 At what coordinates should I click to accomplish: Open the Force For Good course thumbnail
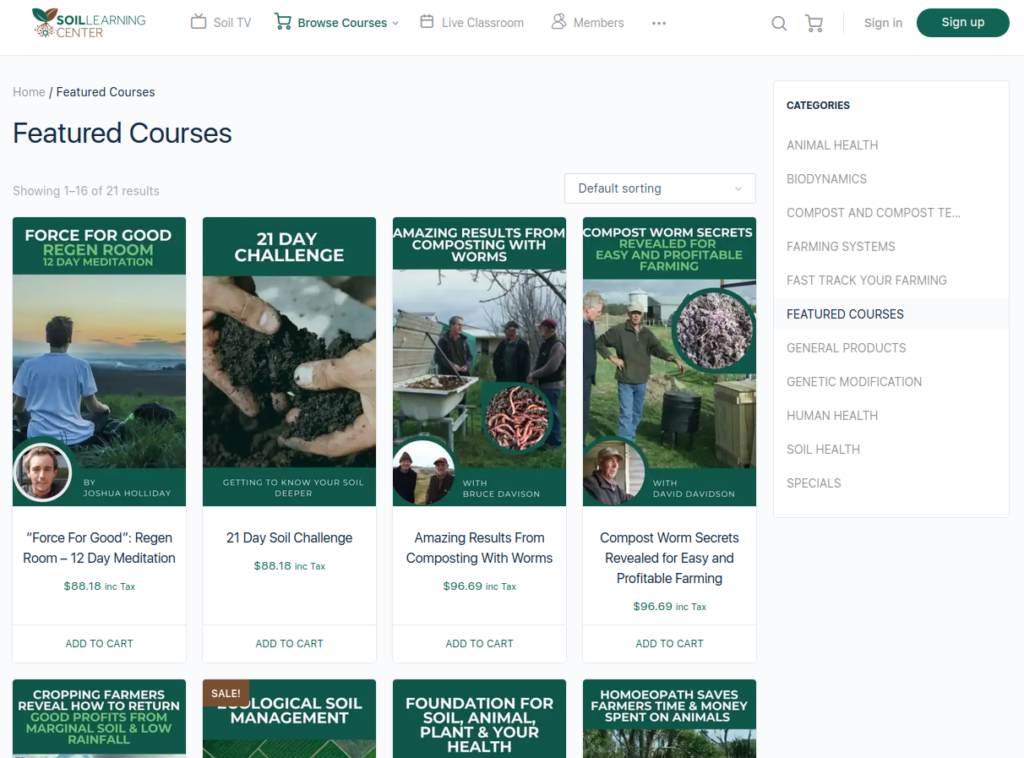[x=99, y=362]
